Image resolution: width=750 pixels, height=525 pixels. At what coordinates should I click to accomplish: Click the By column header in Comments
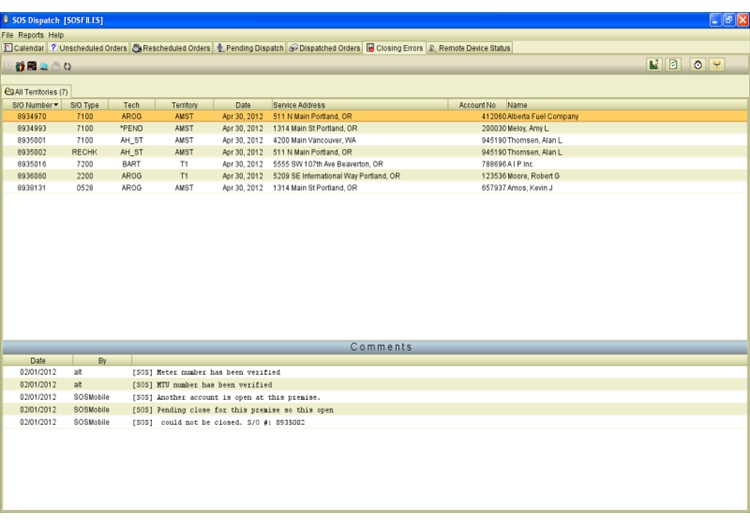(x=102, y=361)
